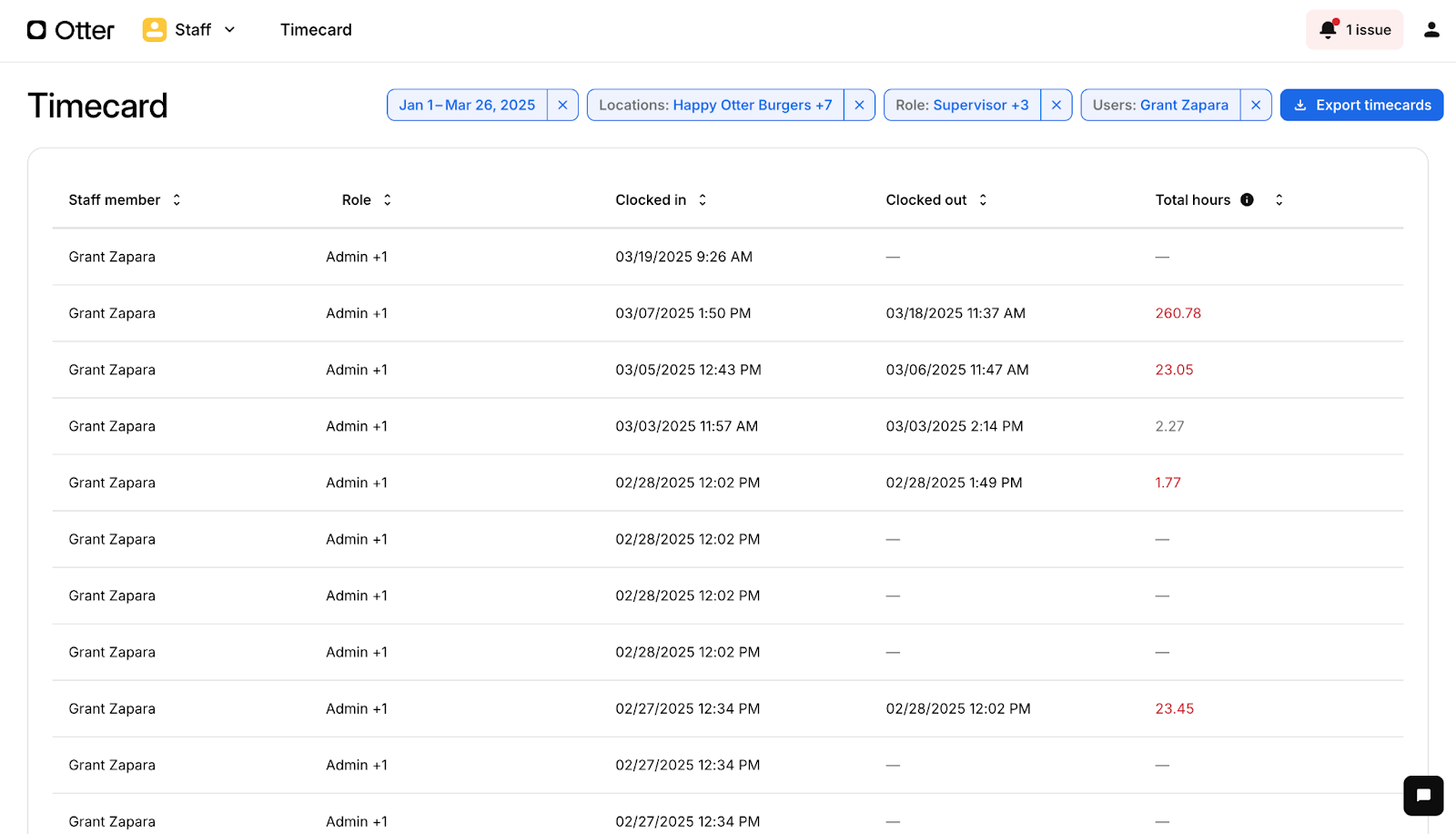
Task: Sort by Clocked out column
Action: click(x=983, y=199)
